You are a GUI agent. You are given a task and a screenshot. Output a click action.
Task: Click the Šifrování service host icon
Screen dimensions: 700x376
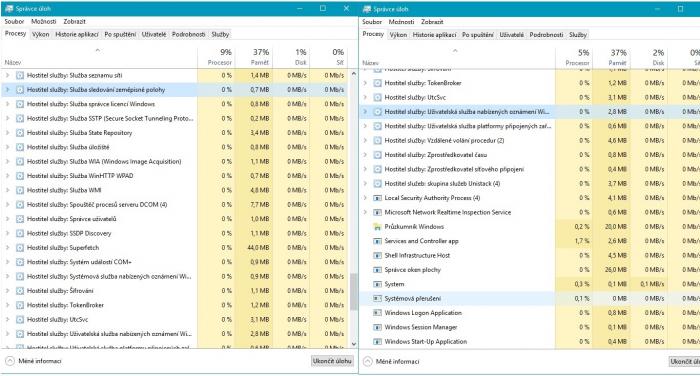coord(20,291)
